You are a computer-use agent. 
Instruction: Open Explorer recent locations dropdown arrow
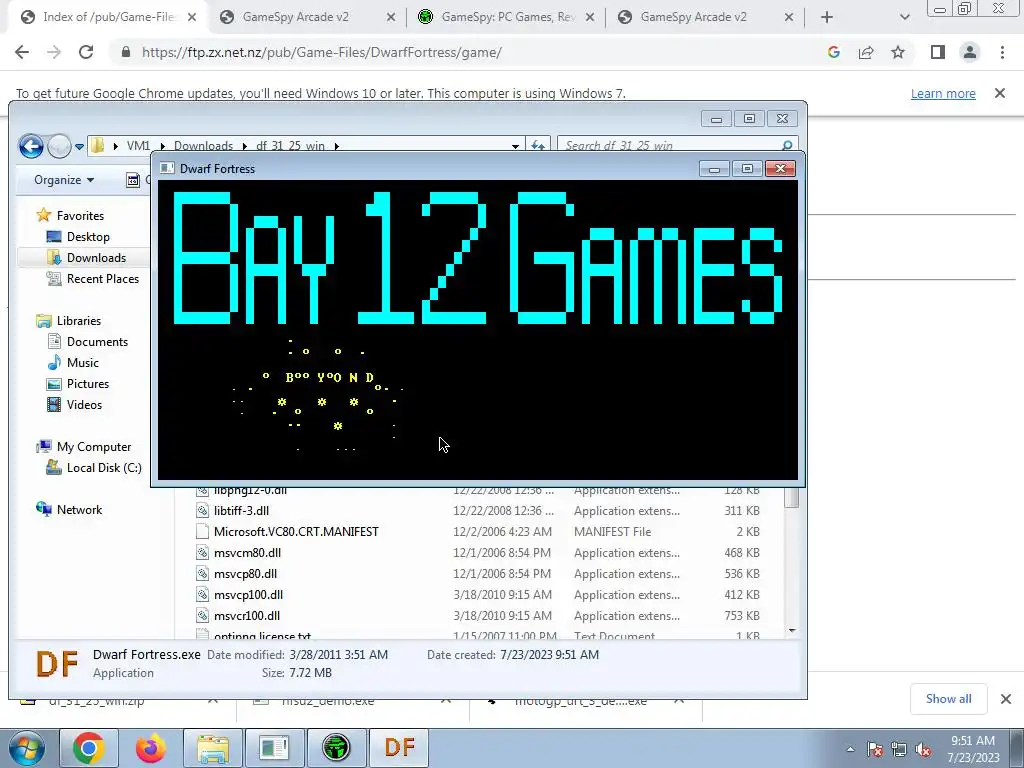click(79, 146)
